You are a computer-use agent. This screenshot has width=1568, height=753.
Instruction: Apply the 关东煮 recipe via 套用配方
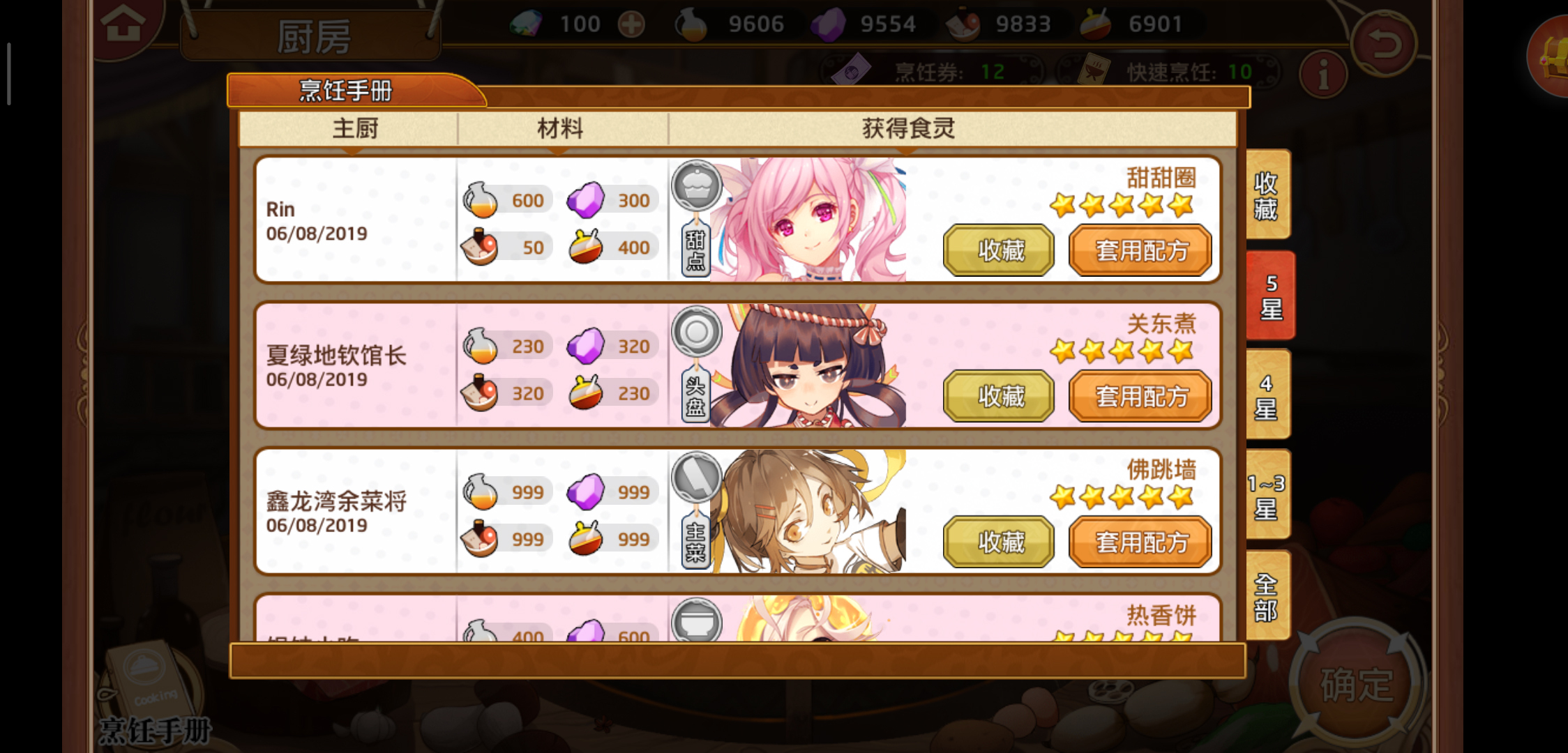pyautogui.click(x=1140, y=396)
